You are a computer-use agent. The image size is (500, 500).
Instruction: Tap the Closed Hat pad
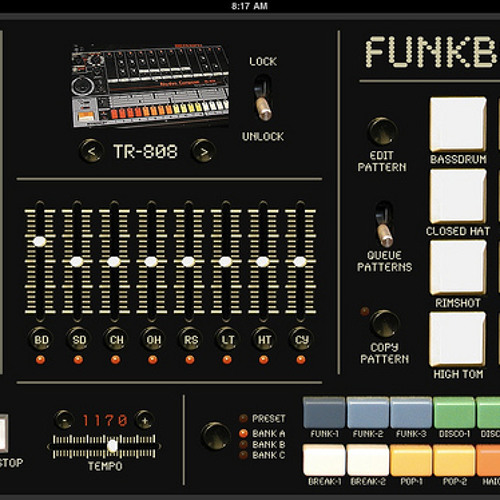tap(458, 196)
